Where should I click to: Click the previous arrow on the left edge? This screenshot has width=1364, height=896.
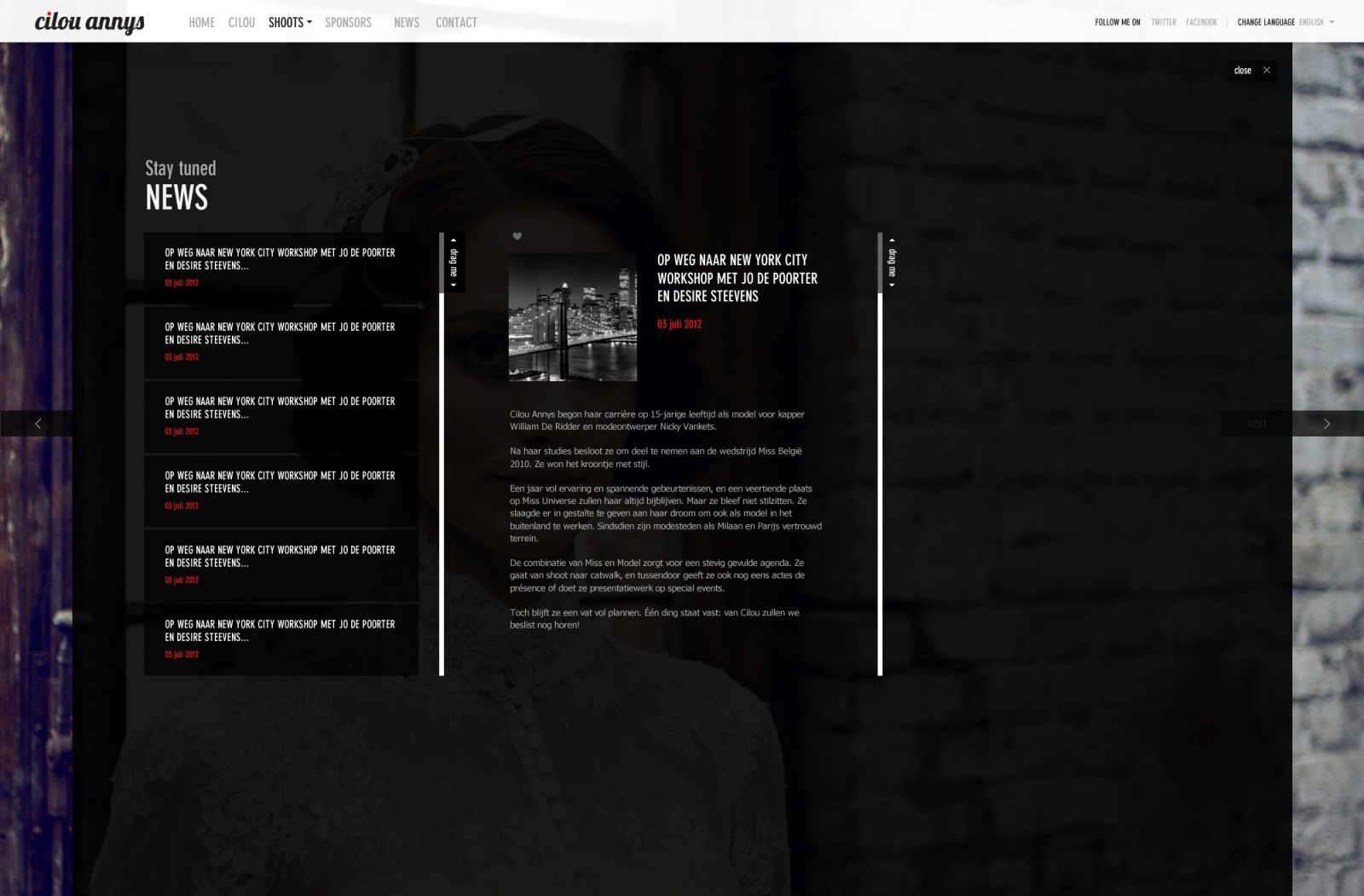click(38, 424)
